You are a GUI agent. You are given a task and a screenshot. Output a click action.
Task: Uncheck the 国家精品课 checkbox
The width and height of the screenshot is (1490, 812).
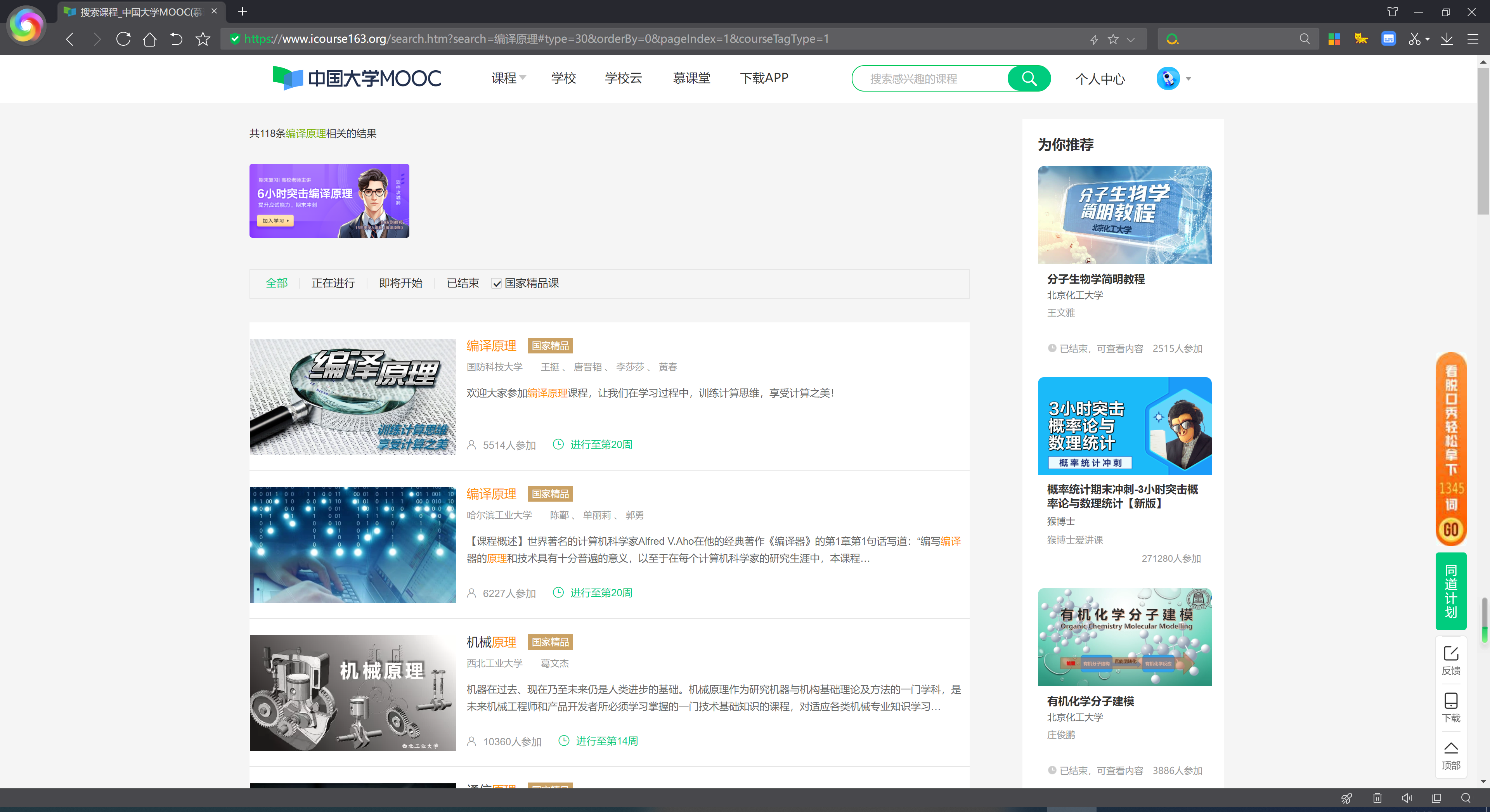pos(496,283)
